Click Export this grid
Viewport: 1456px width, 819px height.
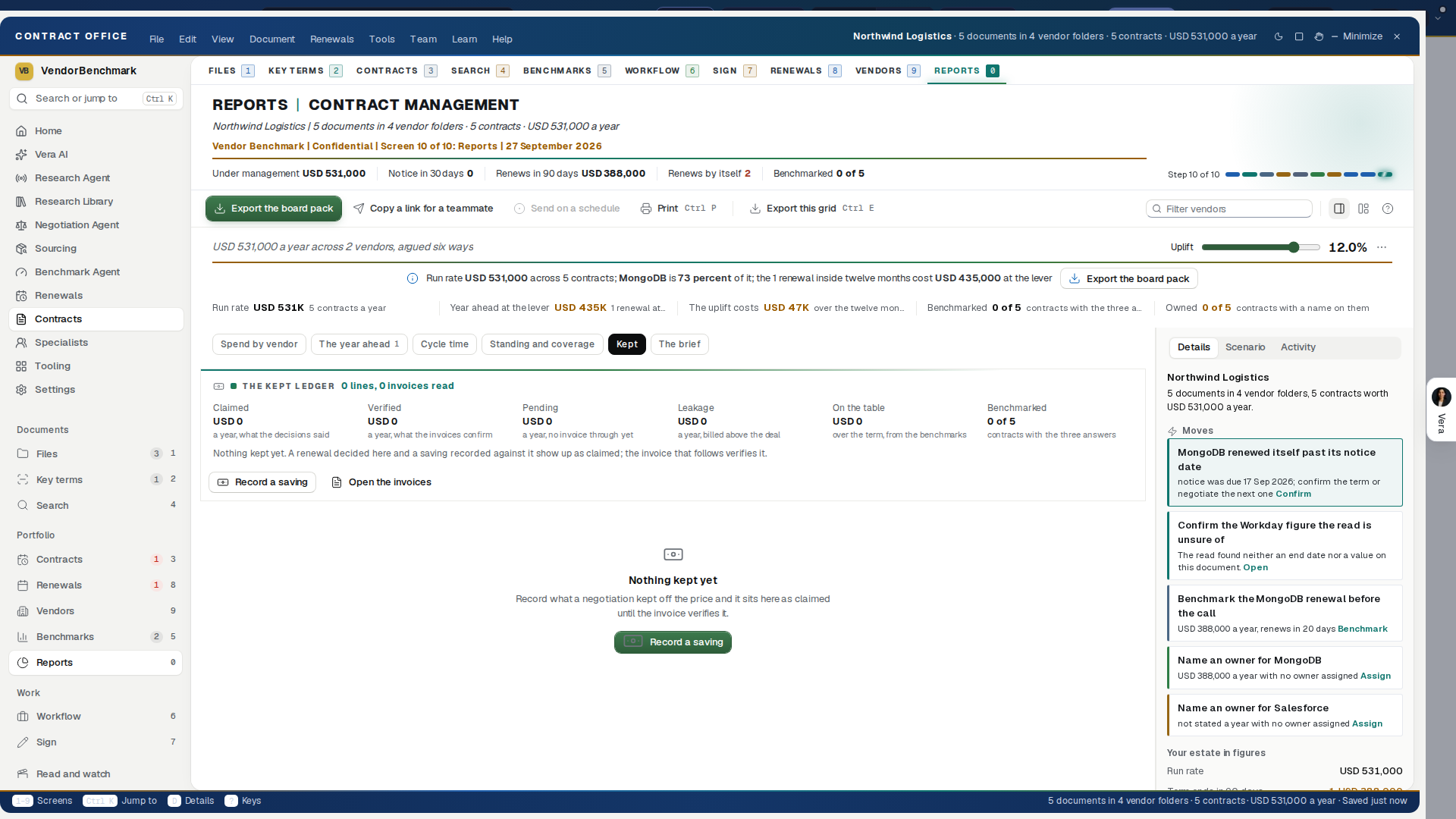coord(811,209)
